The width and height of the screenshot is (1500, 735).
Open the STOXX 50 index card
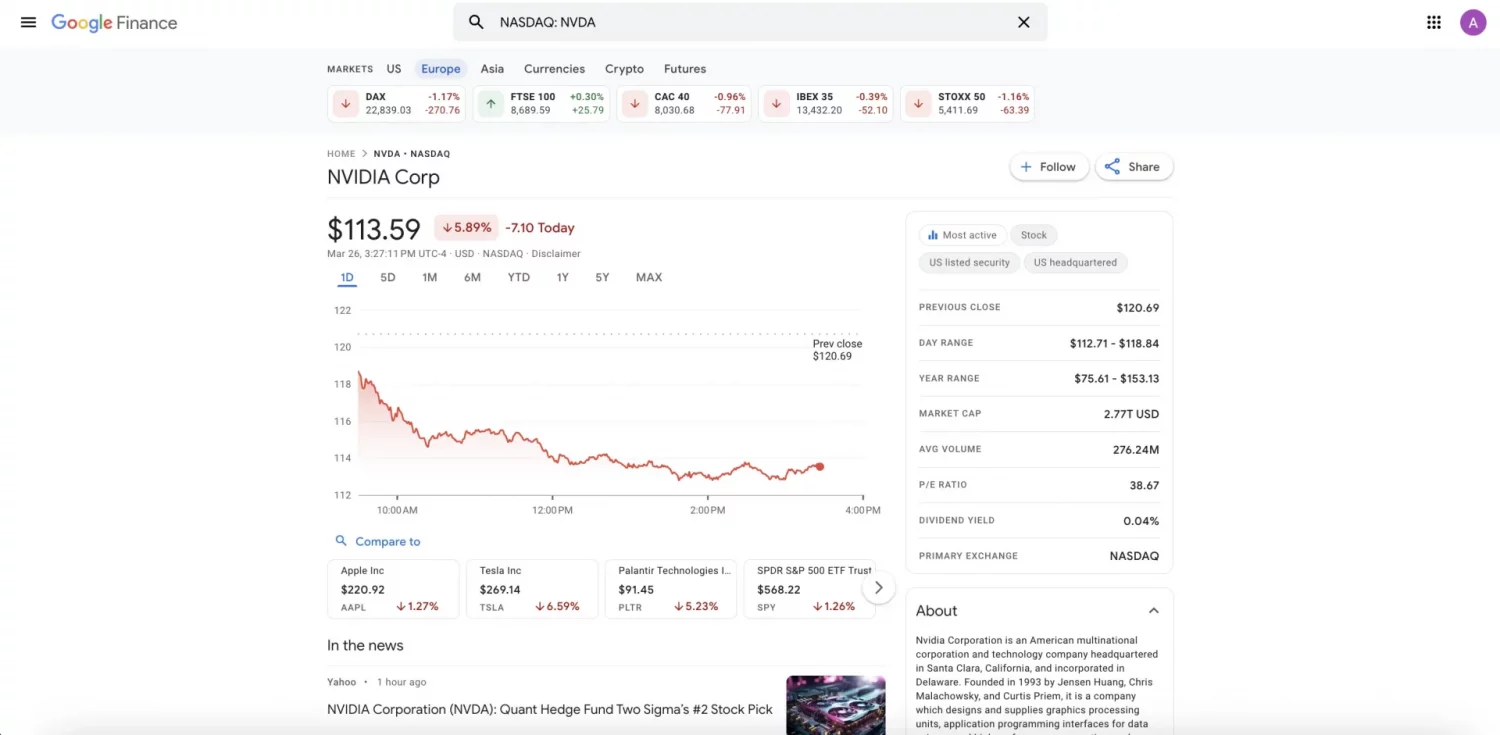tap(968, 104)
